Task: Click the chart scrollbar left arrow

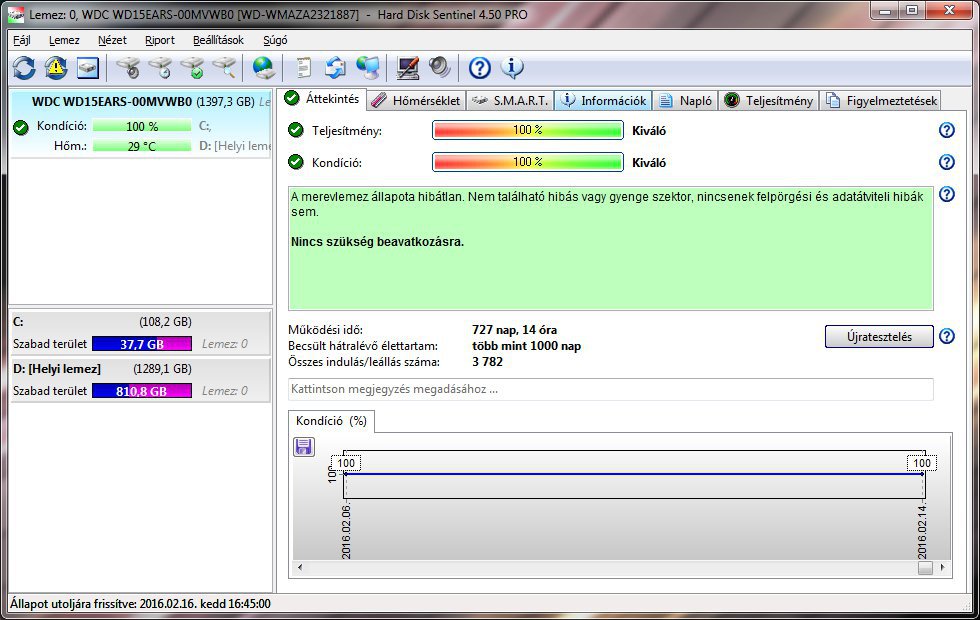Action: tap(300, 568)
